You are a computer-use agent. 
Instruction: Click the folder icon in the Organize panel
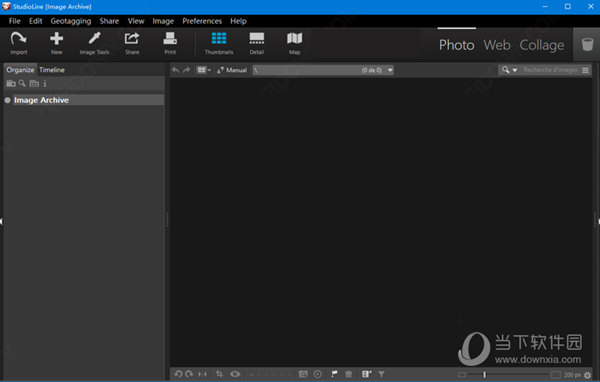click(11, 83)
